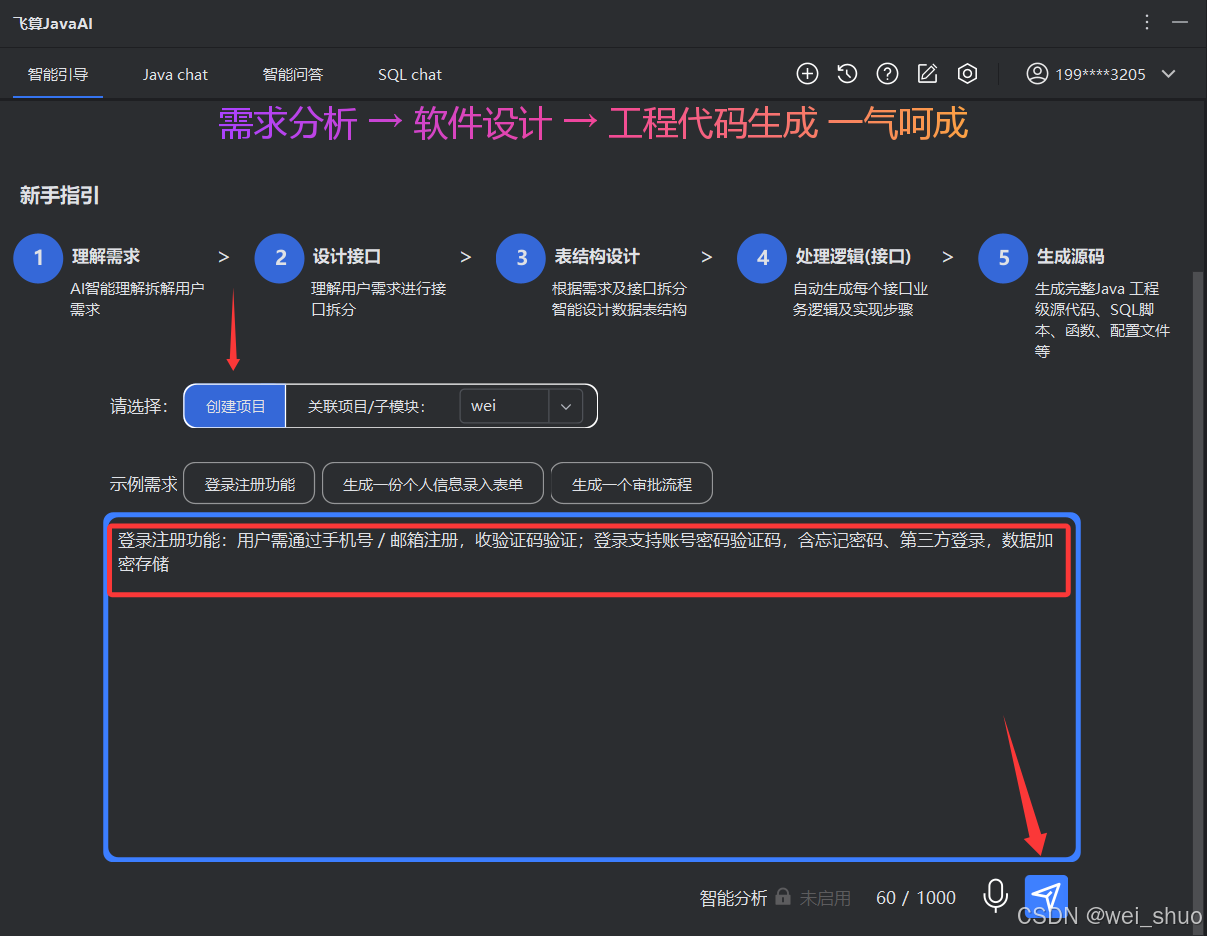1207x936 pixels.
Task: Click the edit notepad icon
Action: 927,73
